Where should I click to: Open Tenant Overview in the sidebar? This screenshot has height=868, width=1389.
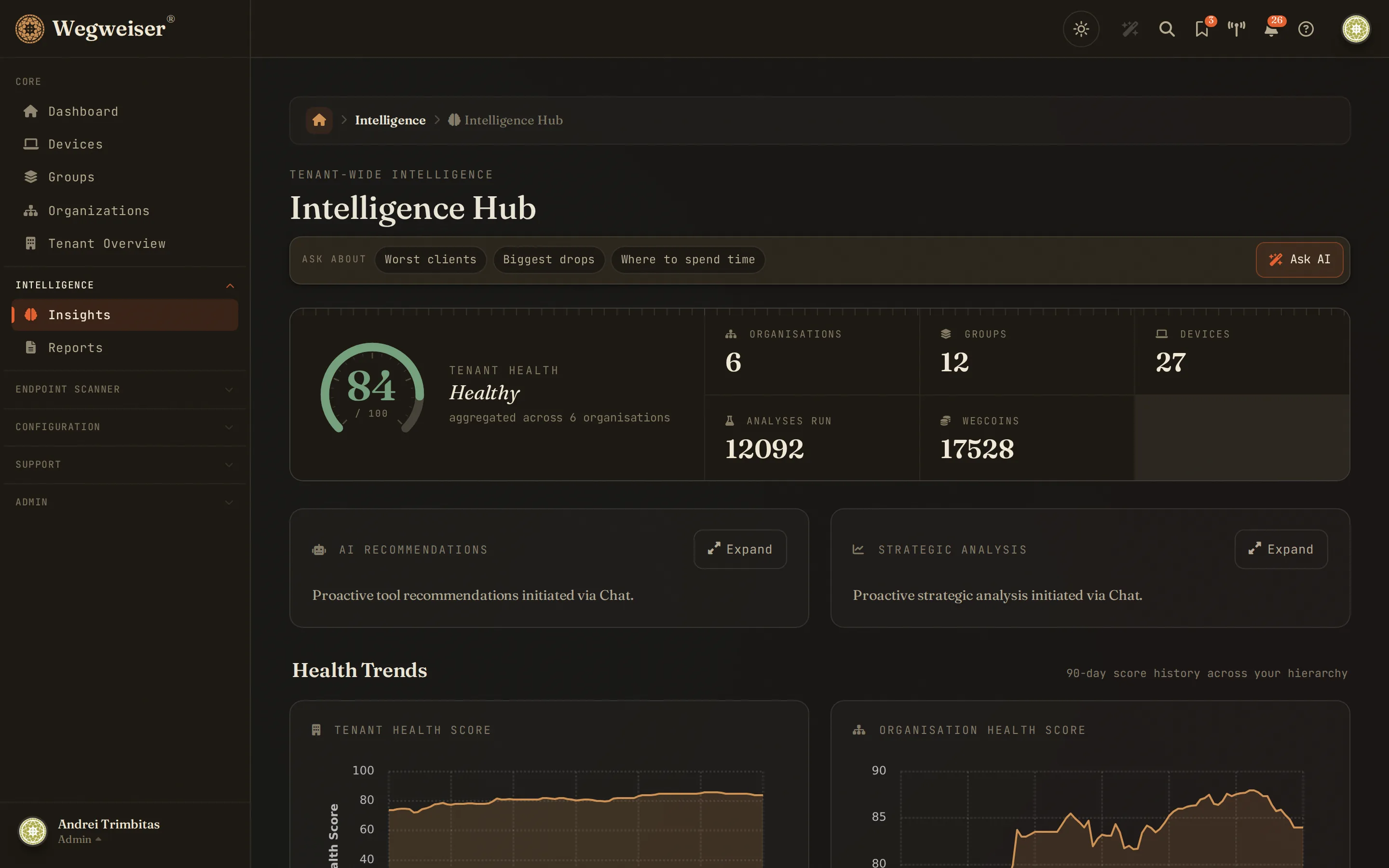click(x=125, y=244)
